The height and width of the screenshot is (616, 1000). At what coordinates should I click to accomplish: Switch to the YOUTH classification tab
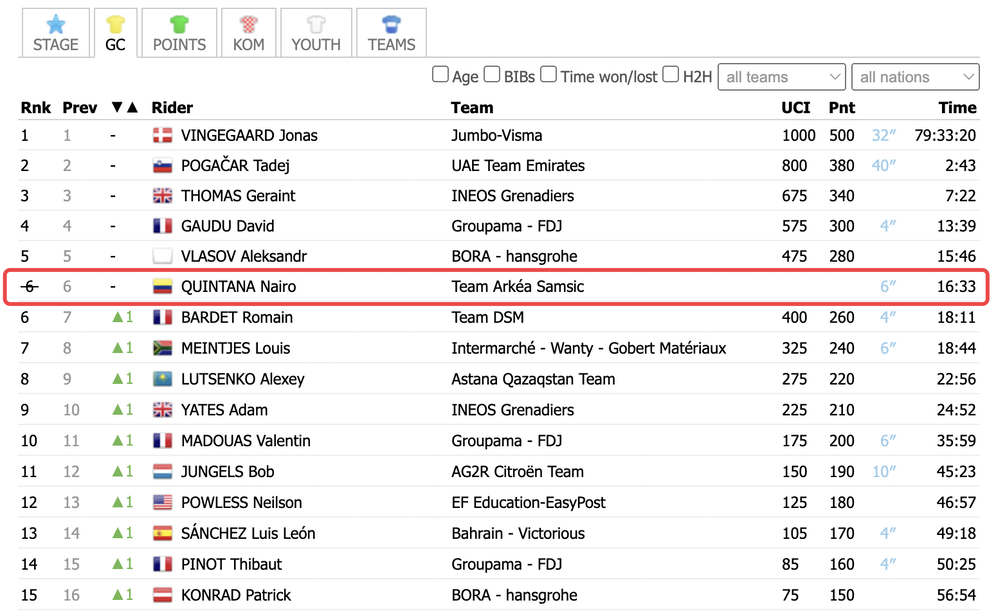pyautogui.click(x=316, y=33)
